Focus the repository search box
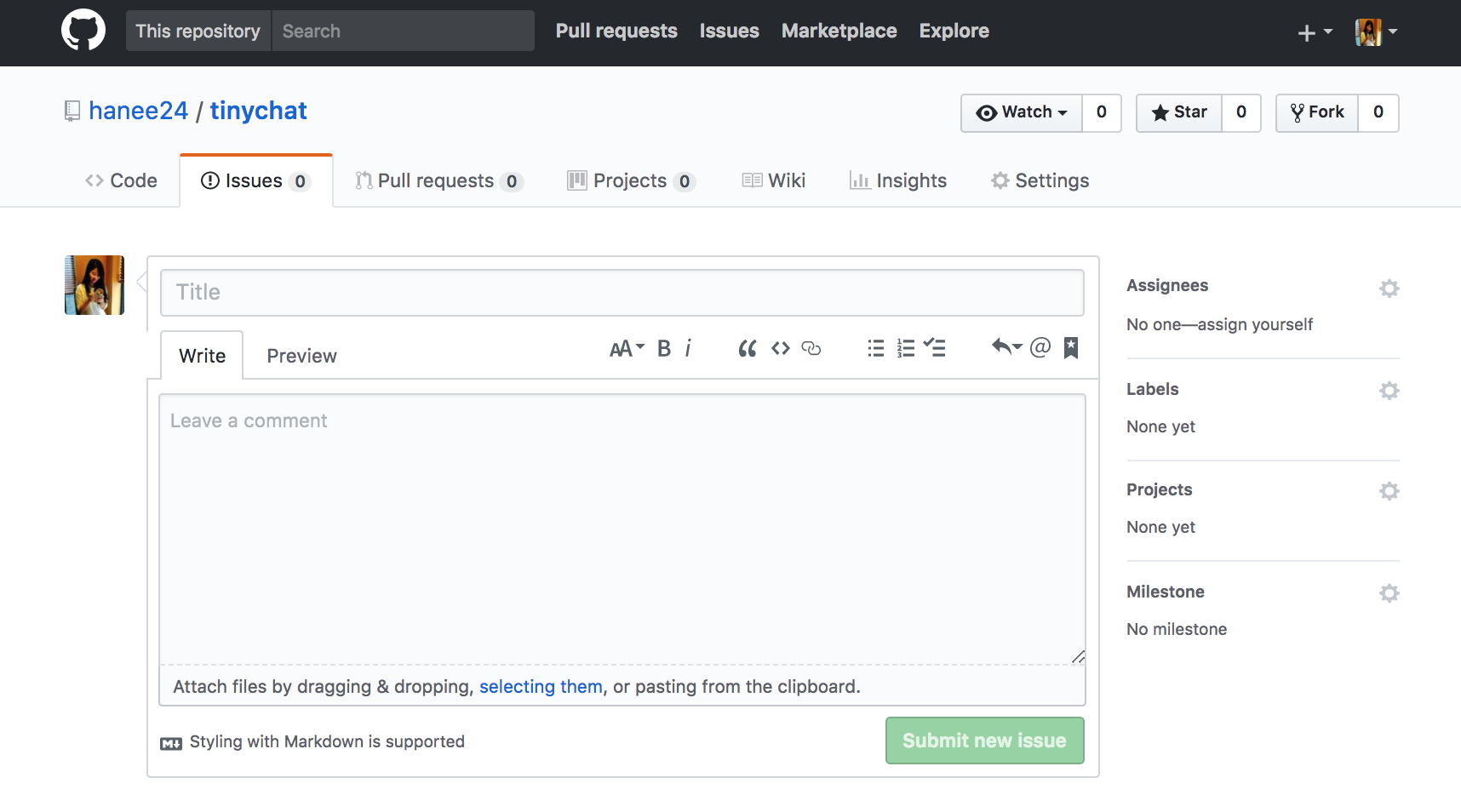1461x812 pixels. [x=403, y=31]
